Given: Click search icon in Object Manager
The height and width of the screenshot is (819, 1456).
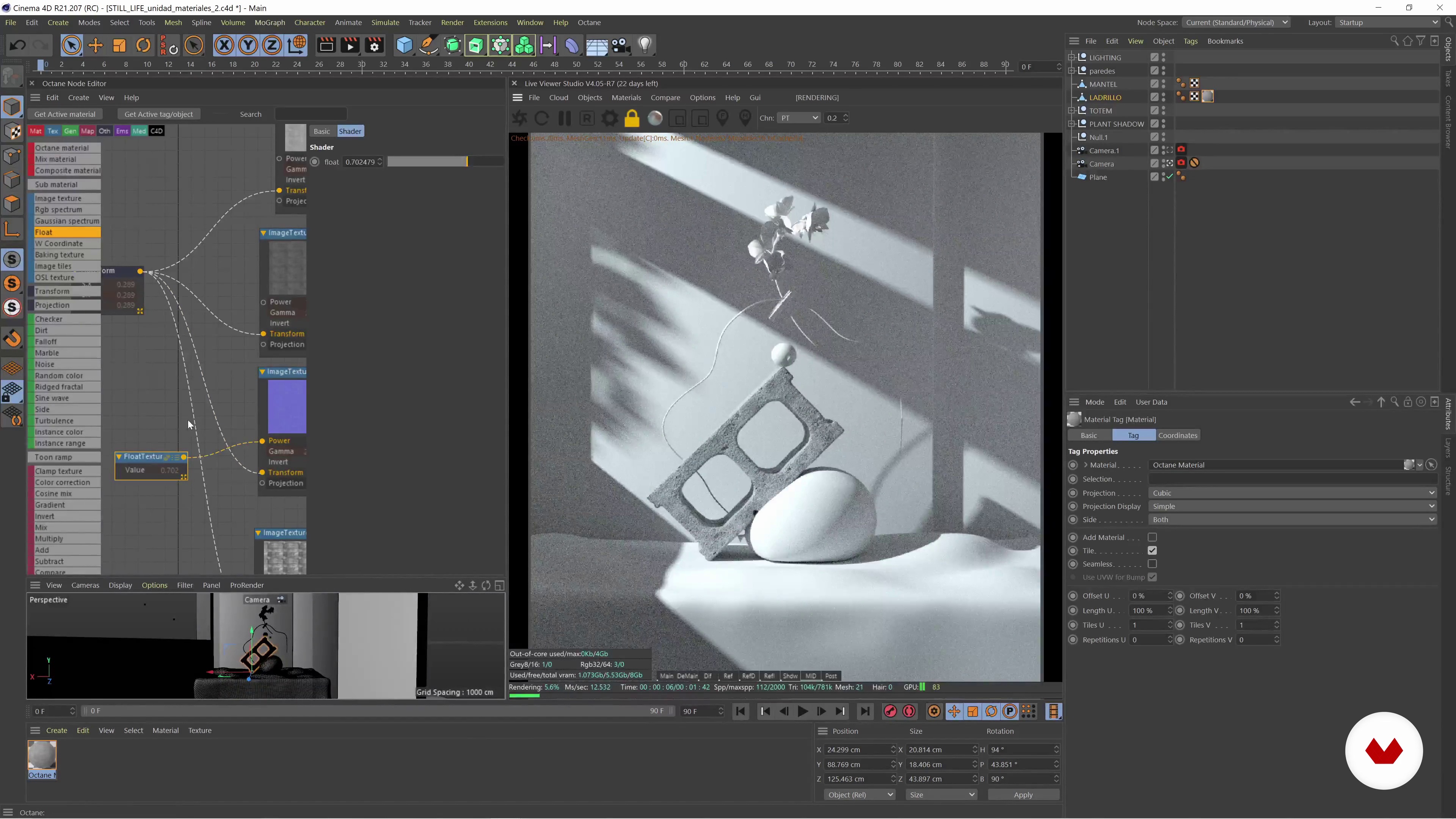Looking at the screenshot, I should click(1394, 41).
